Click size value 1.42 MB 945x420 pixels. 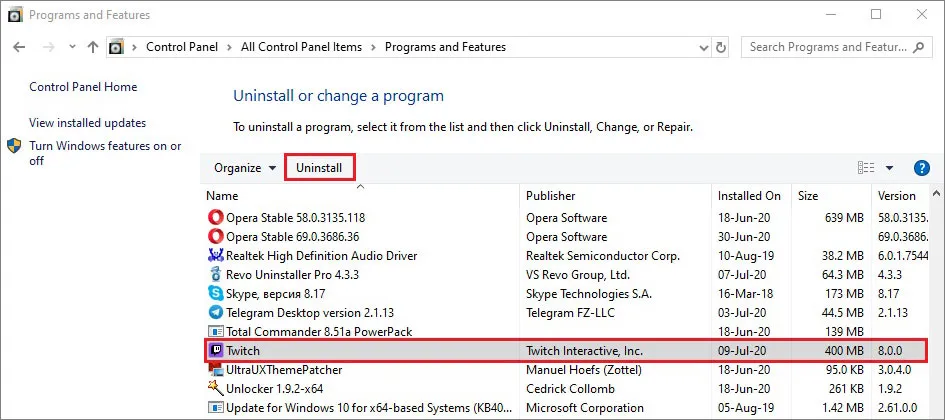[841, 408]
